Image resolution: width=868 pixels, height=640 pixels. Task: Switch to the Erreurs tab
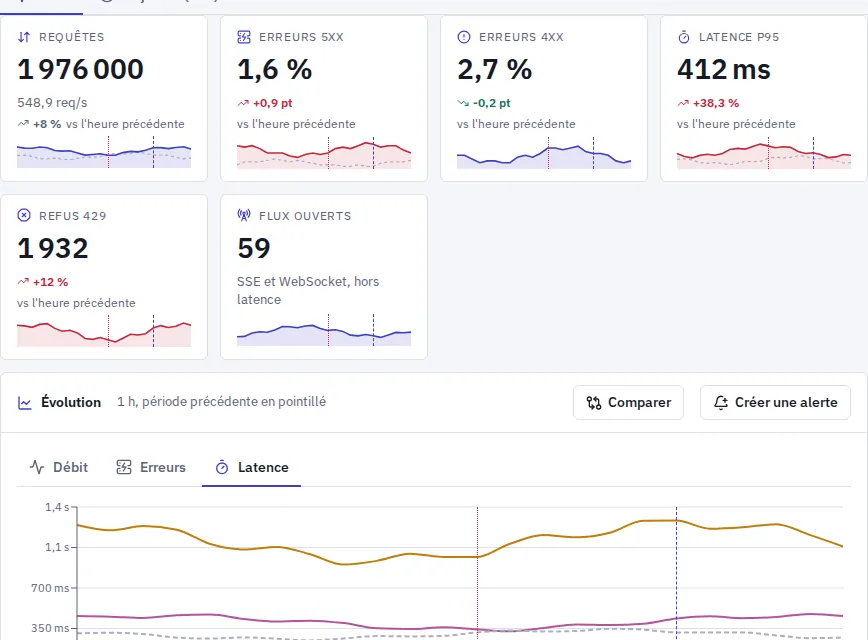[151, 467]
